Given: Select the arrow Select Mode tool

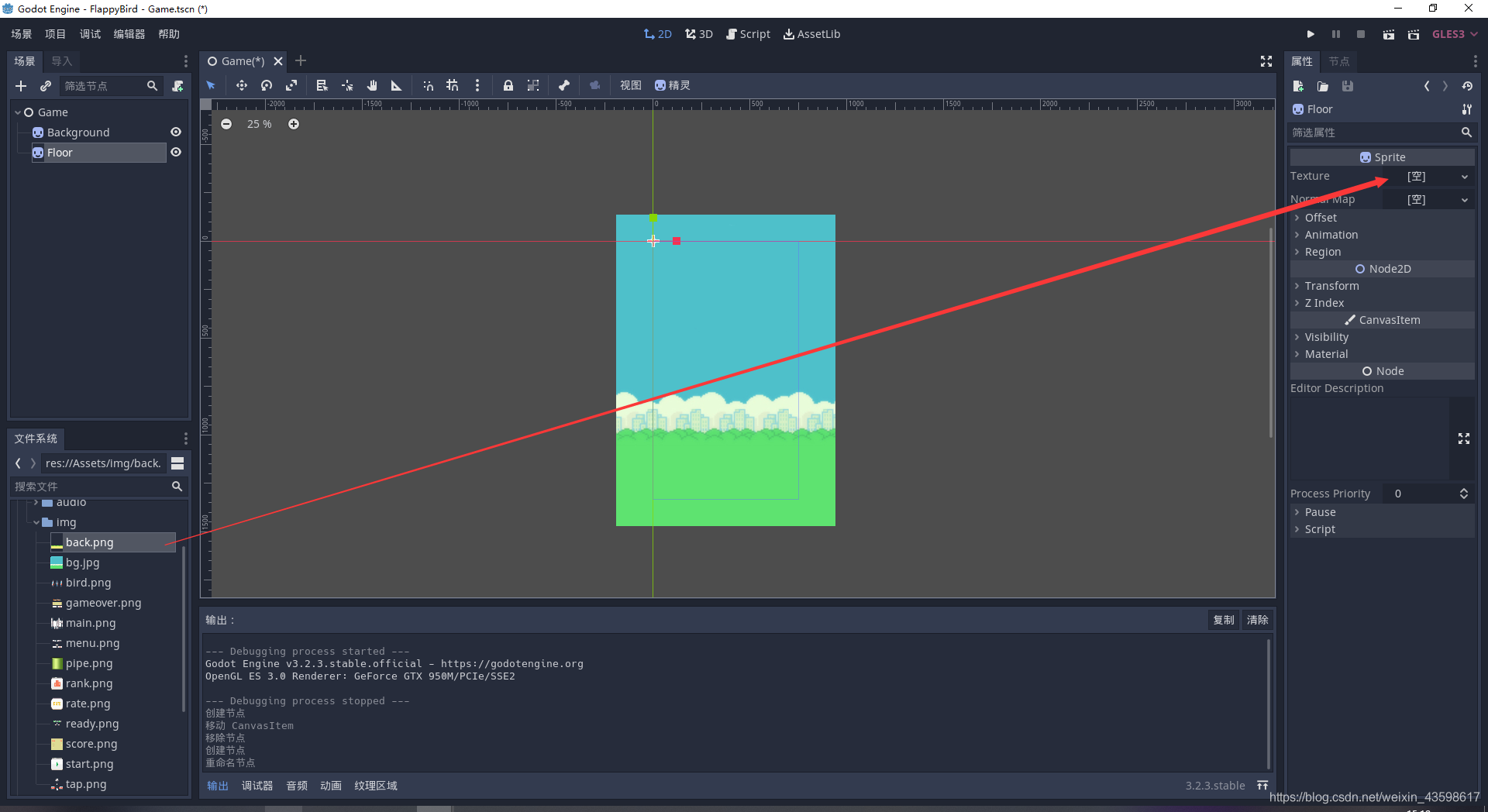Looking at the screenshot, I should click(x=211, y=85).
